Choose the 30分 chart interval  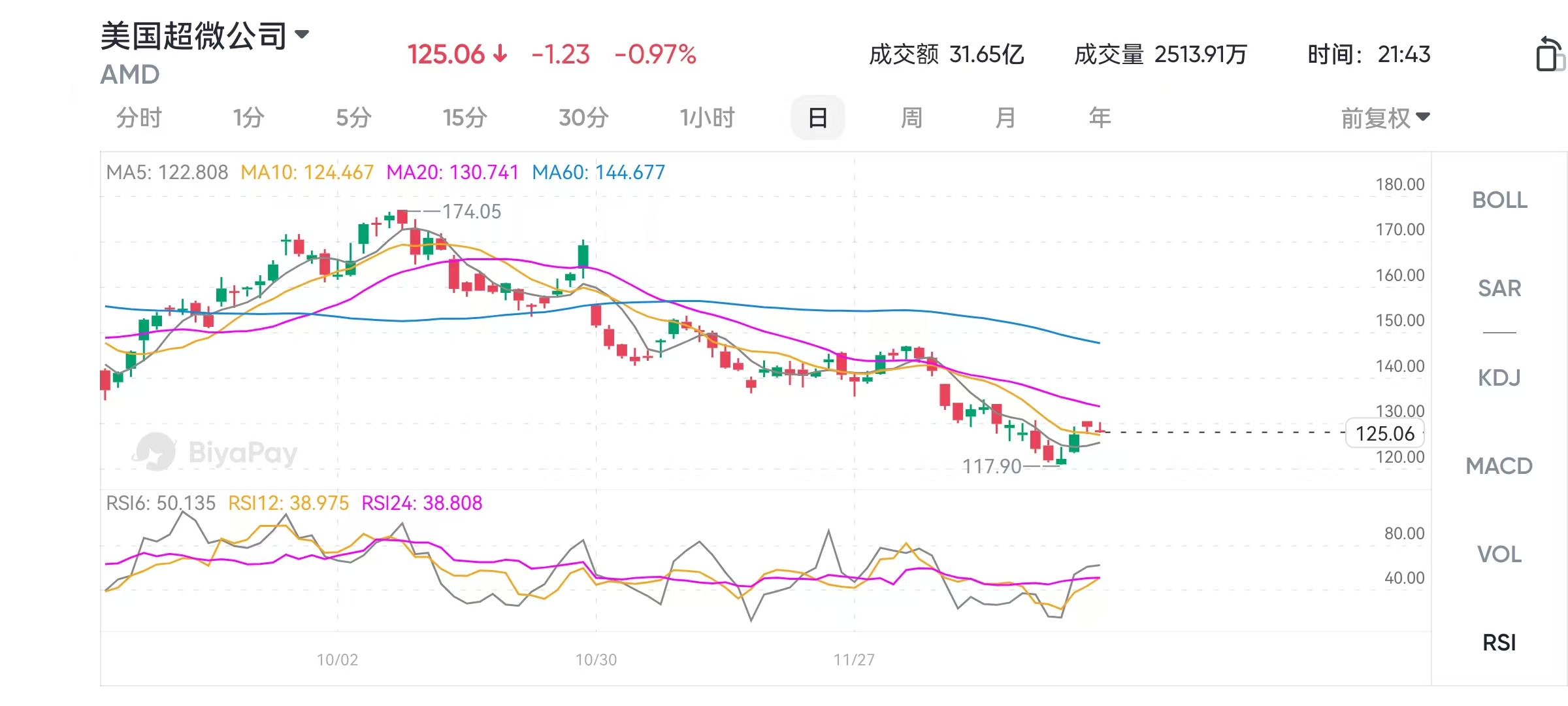coord(583,118)
